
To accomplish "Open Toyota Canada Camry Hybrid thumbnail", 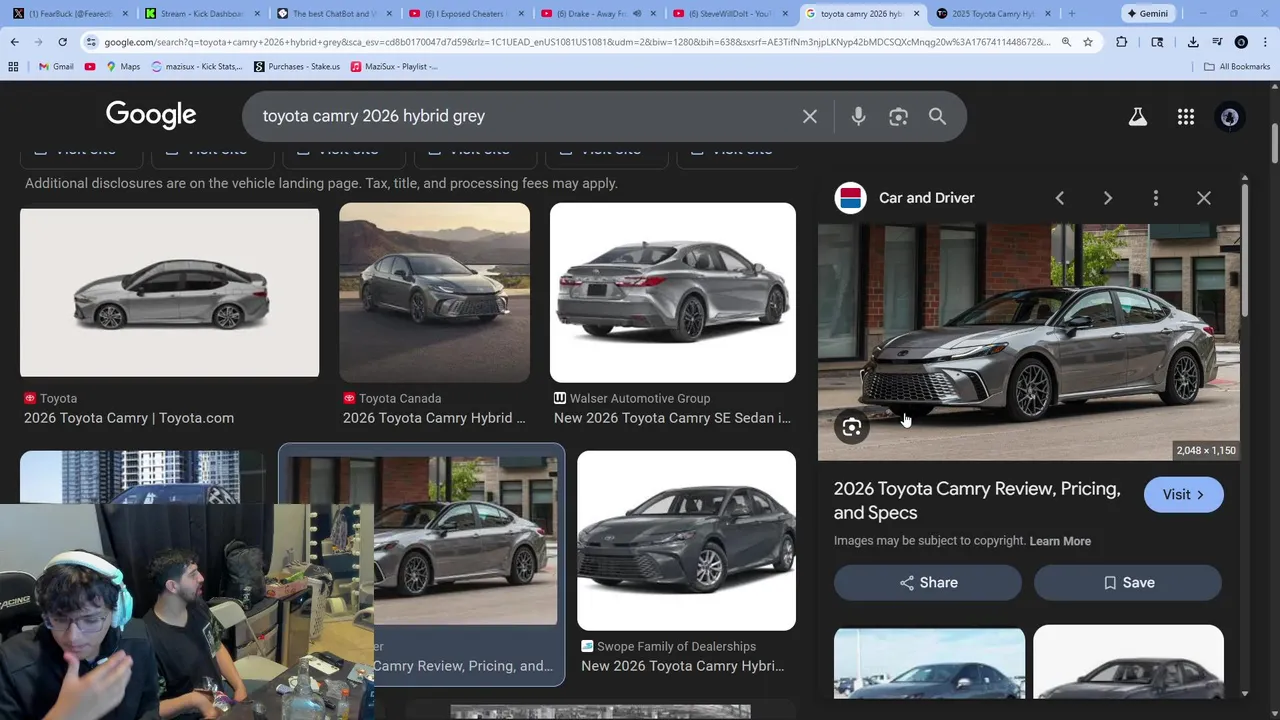I will click(434, 292).
